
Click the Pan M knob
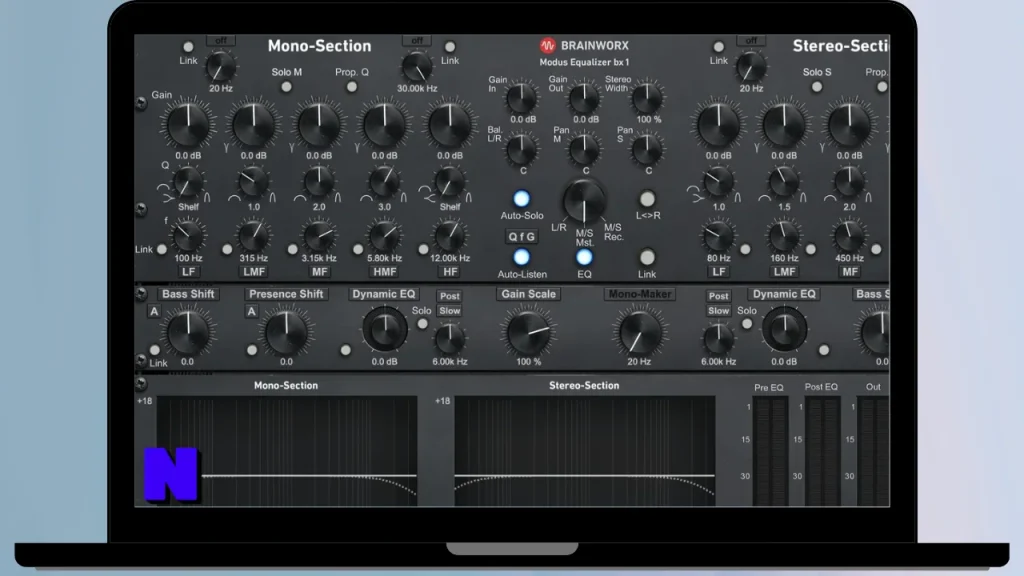pos(584,149)
